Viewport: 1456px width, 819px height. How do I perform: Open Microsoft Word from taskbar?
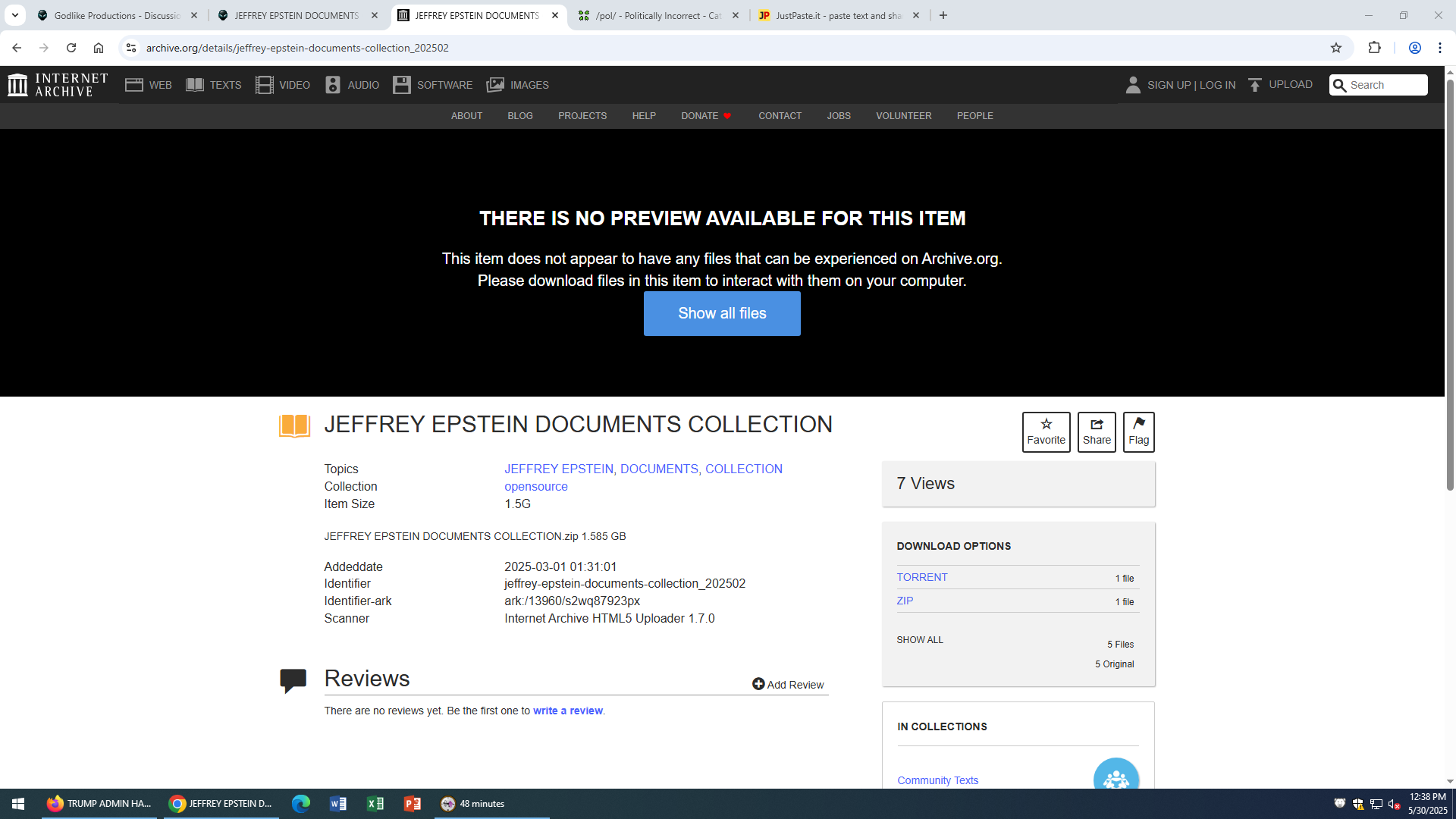338,804
